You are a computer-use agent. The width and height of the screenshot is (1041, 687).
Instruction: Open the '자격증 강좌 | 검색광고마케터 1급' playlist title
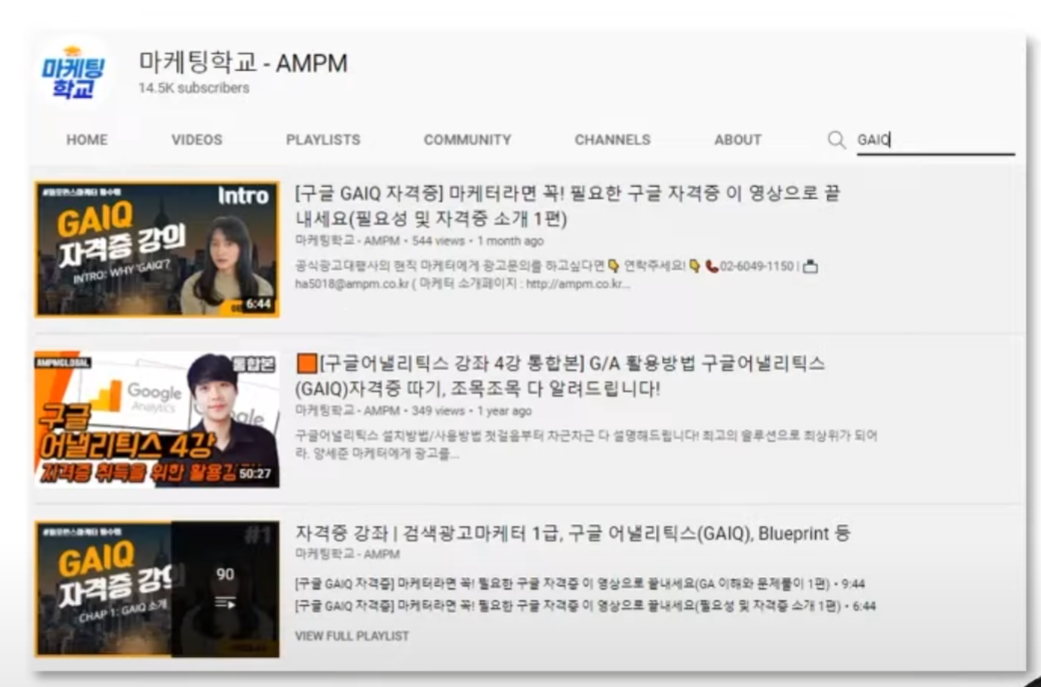[x=572, y=533]
